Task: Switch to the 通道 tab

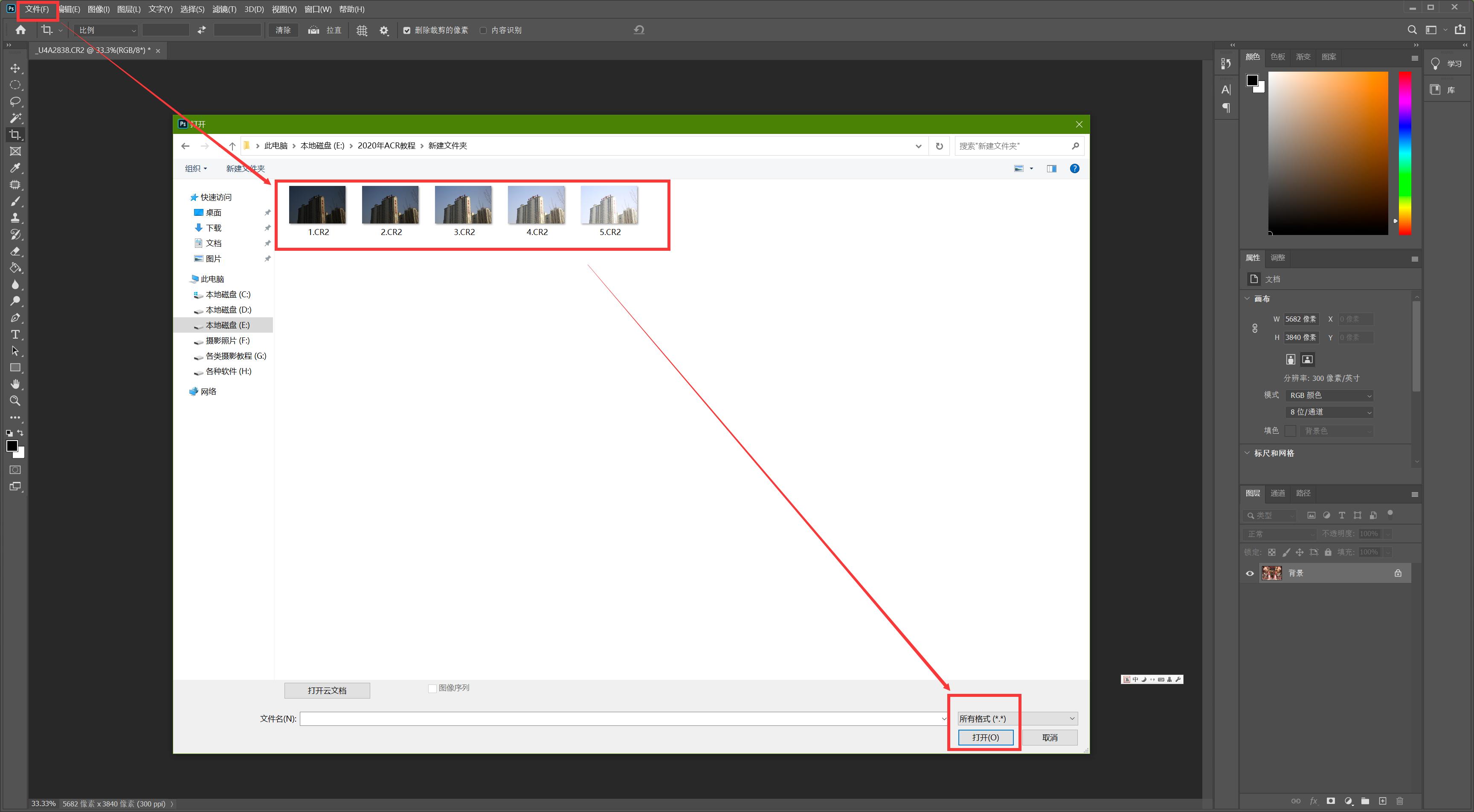Action: coord(1278,493)
